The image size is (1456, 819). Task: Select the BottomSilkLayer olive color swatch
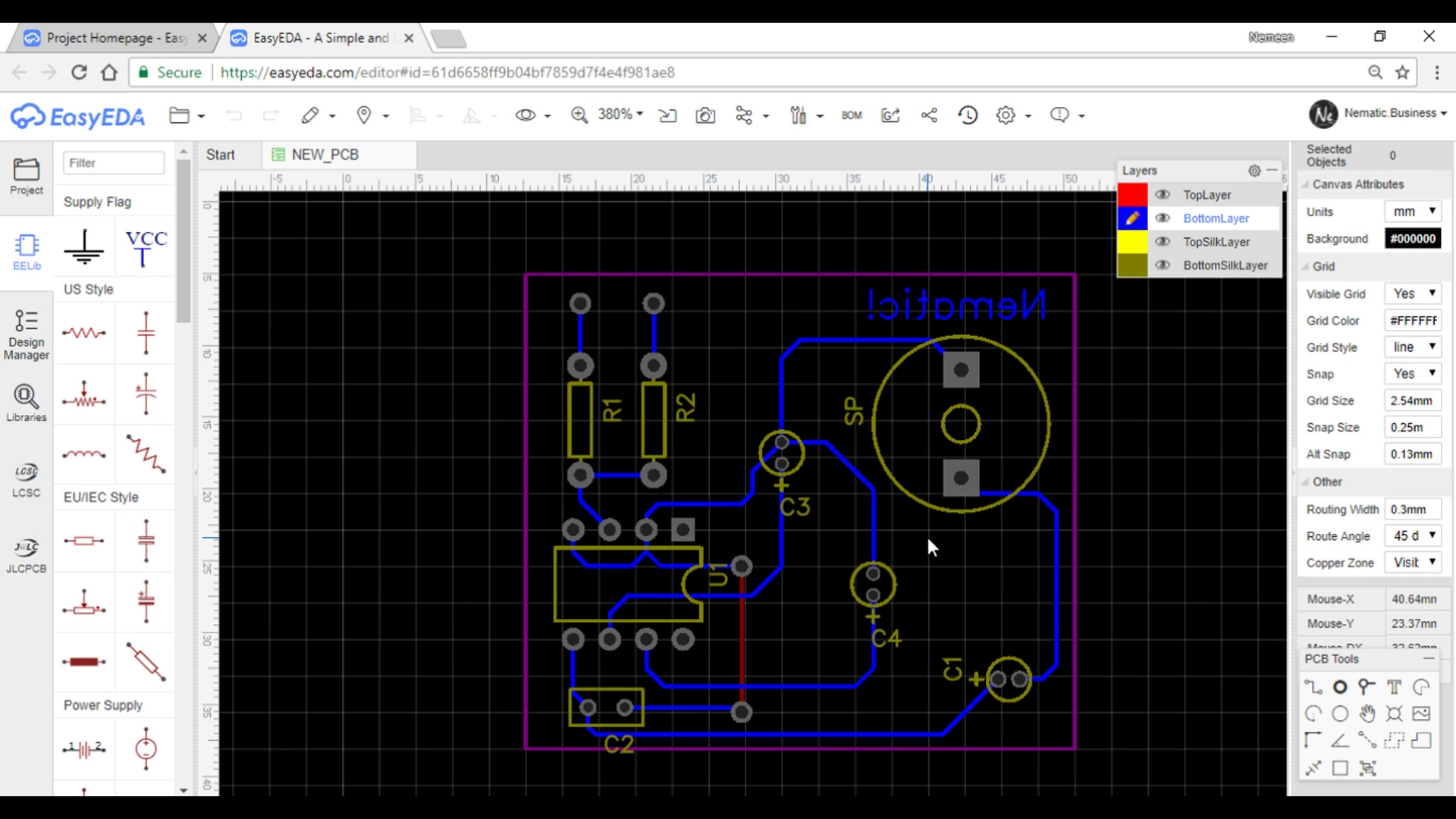point(1132,265)
